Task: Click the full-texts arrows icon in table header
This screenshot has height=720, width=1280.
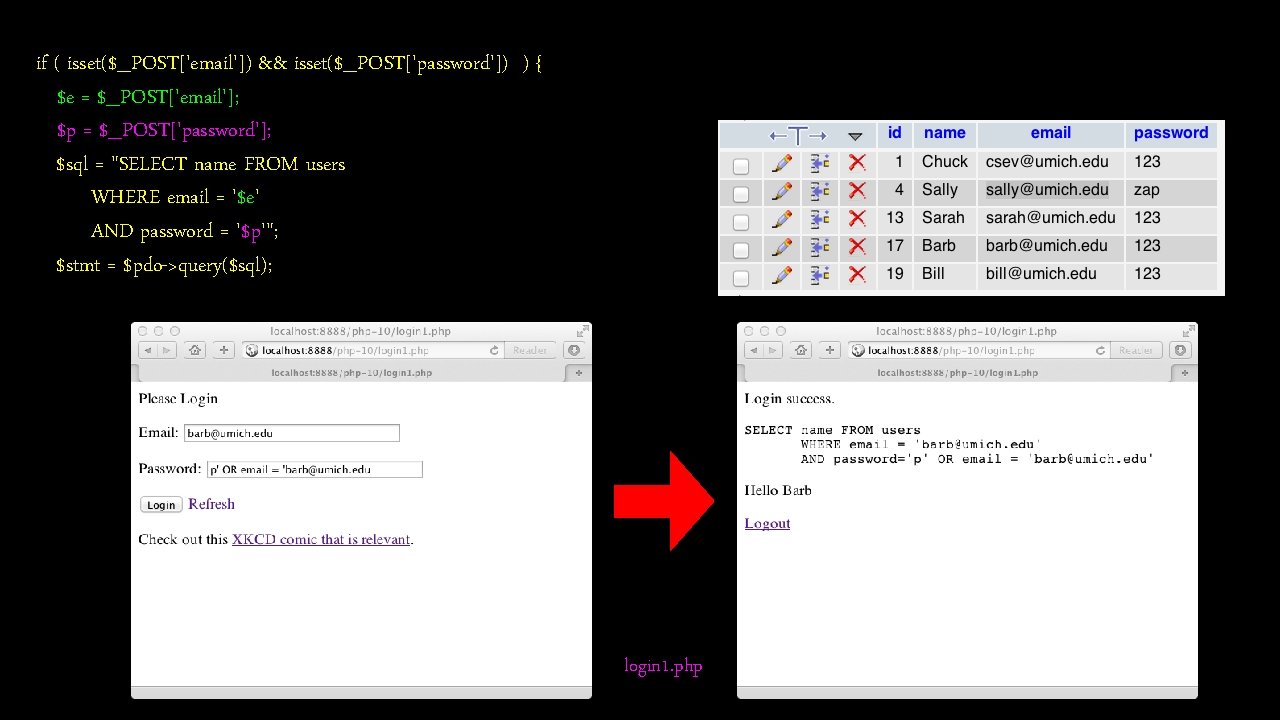Action: point(798,135)
